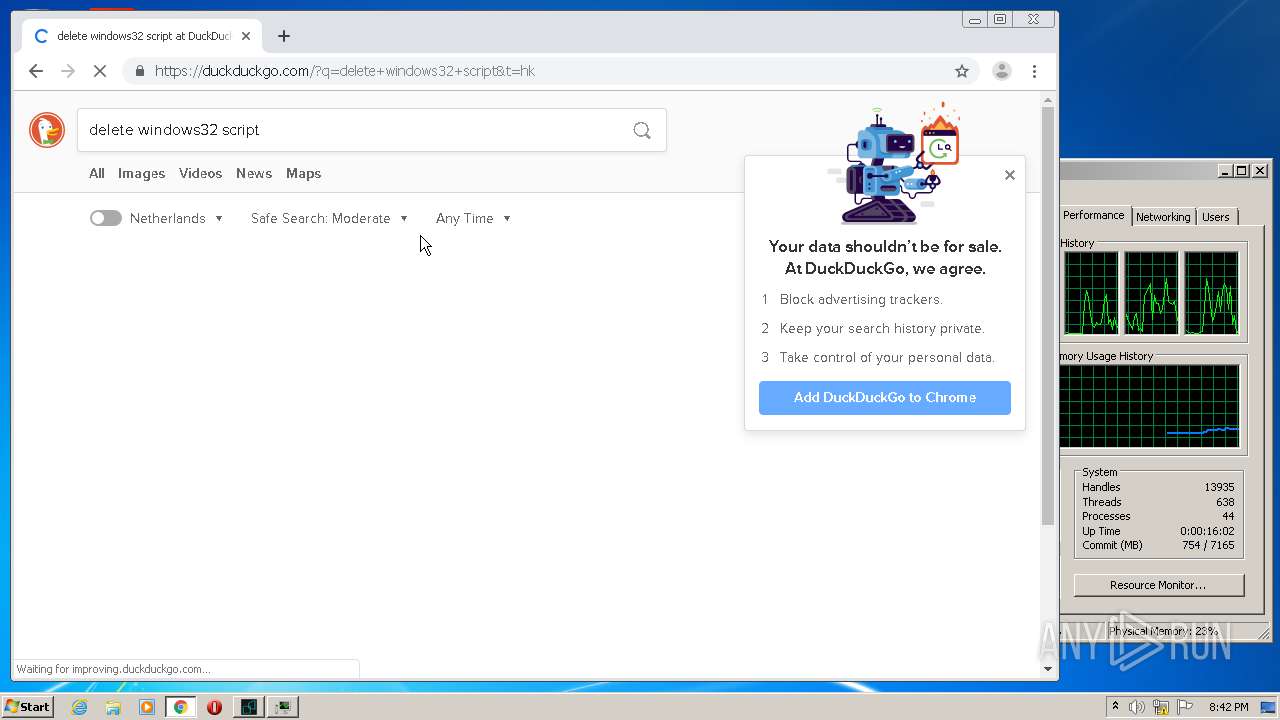Viewport: 1280px width, 720px height.
Task: Select Chrome taskbar button
Action: coord(180,707)
